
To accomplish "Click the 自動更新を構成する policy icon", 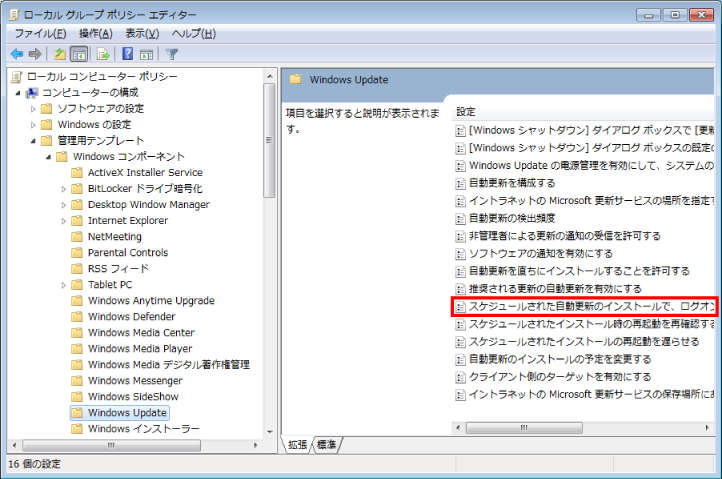I will tap(460, 183).
